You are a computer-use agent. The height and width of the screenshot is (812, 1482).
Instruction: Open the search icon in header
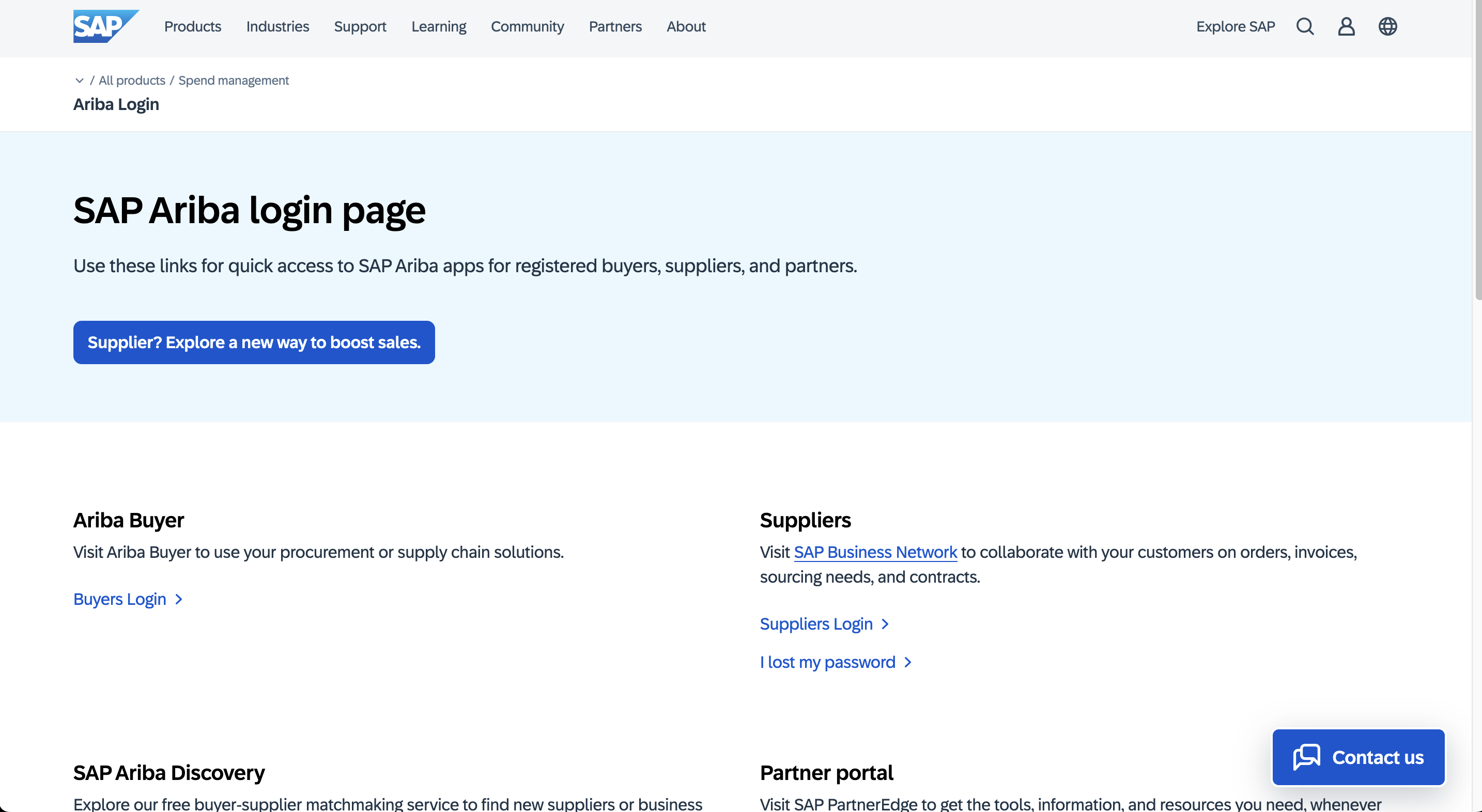pos(1305,26)
